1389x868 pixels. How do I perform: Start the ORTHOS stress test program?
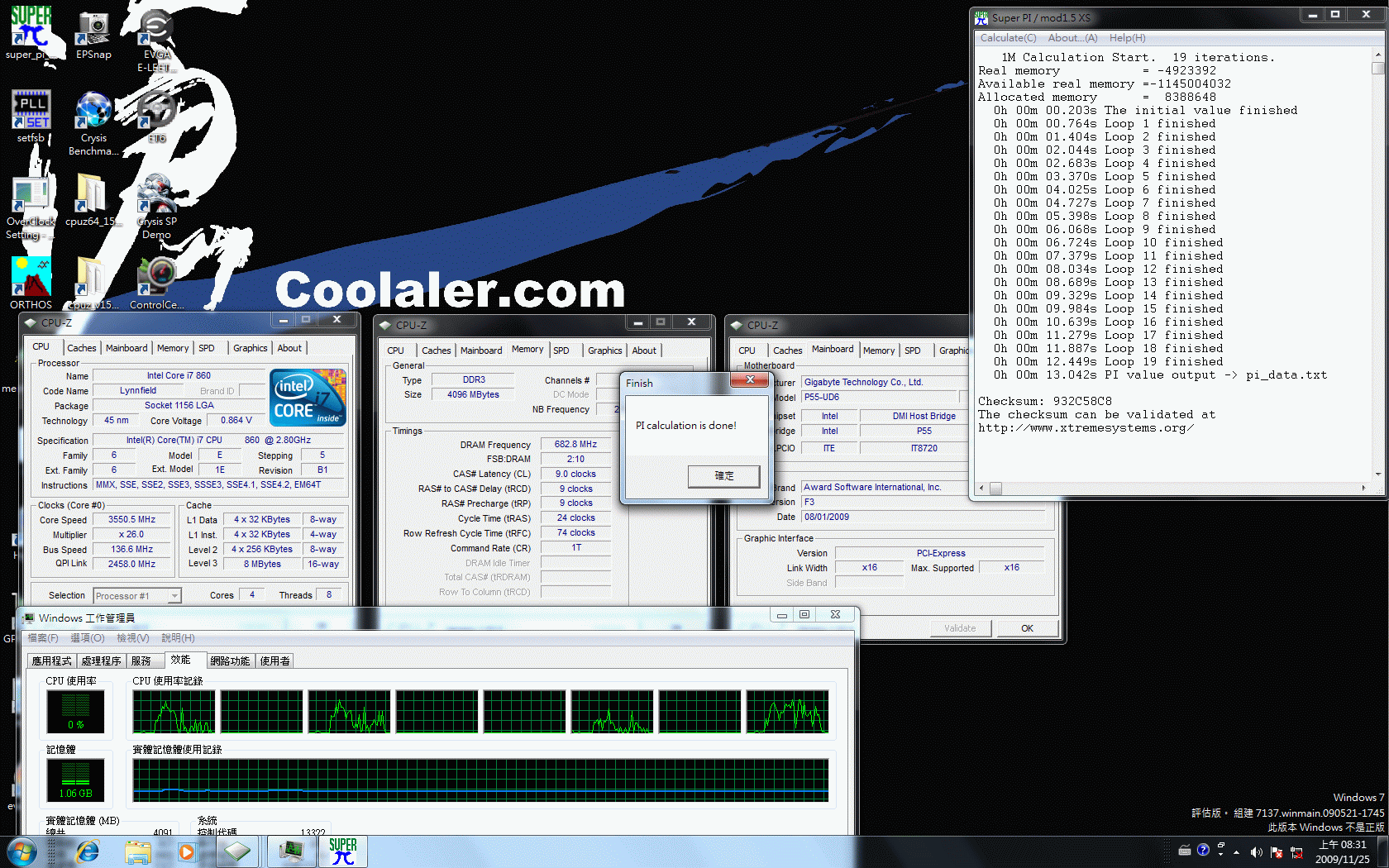pos(31,275)
